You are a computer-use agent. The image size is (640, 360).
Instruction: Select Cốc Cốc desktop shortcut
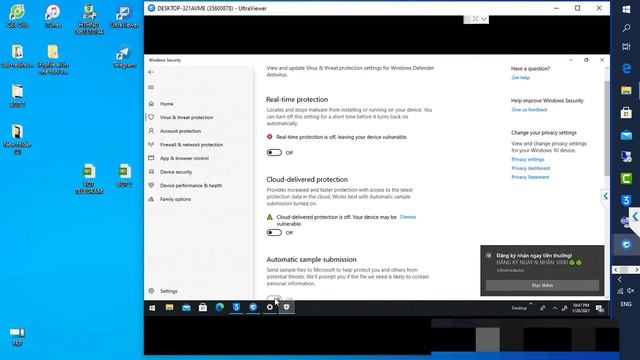click(x=18, y=16)
